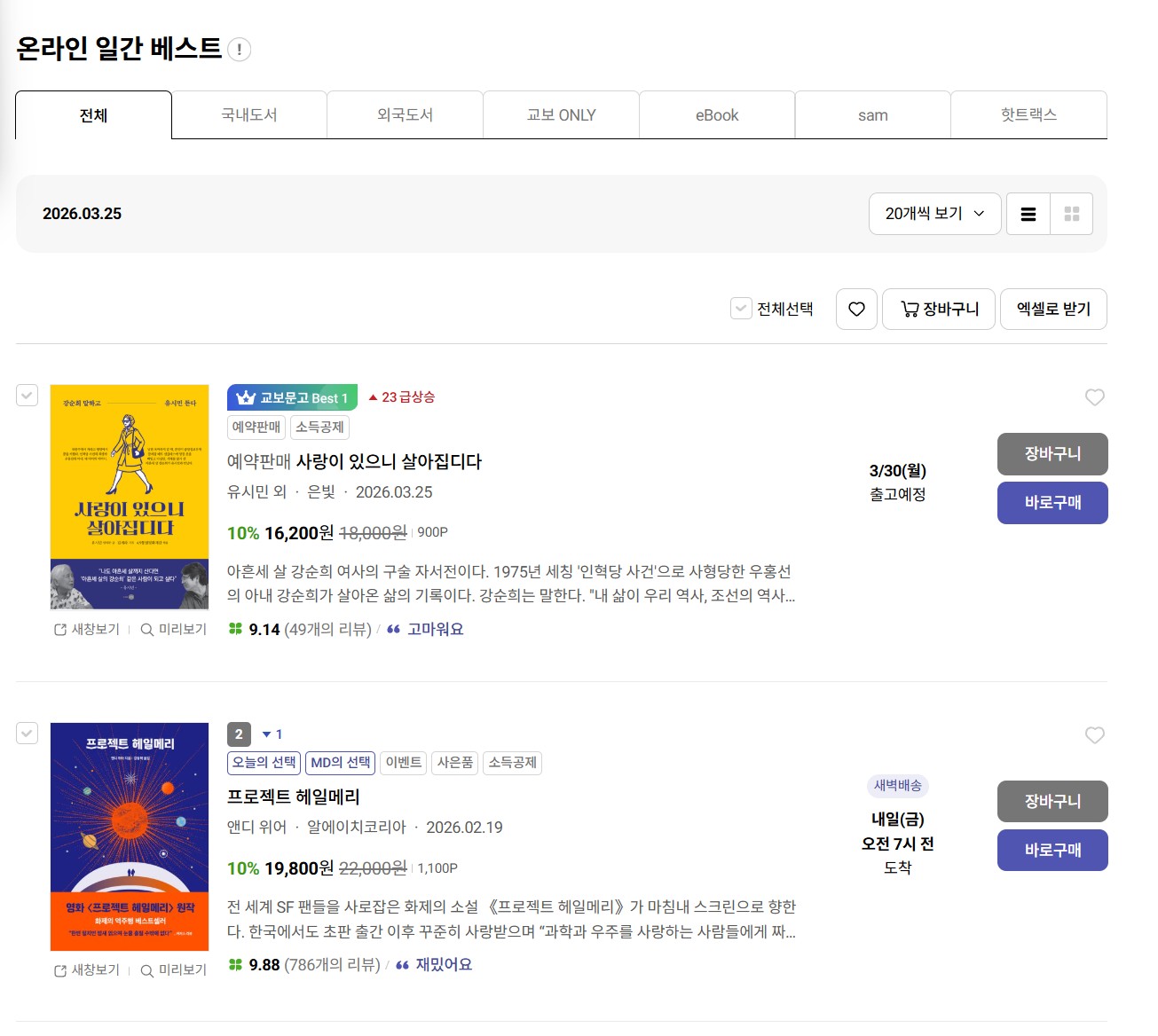Click the 23 급상승 rank change indicator
The width and height of the screenshot is (1158, 1036).
402,397
